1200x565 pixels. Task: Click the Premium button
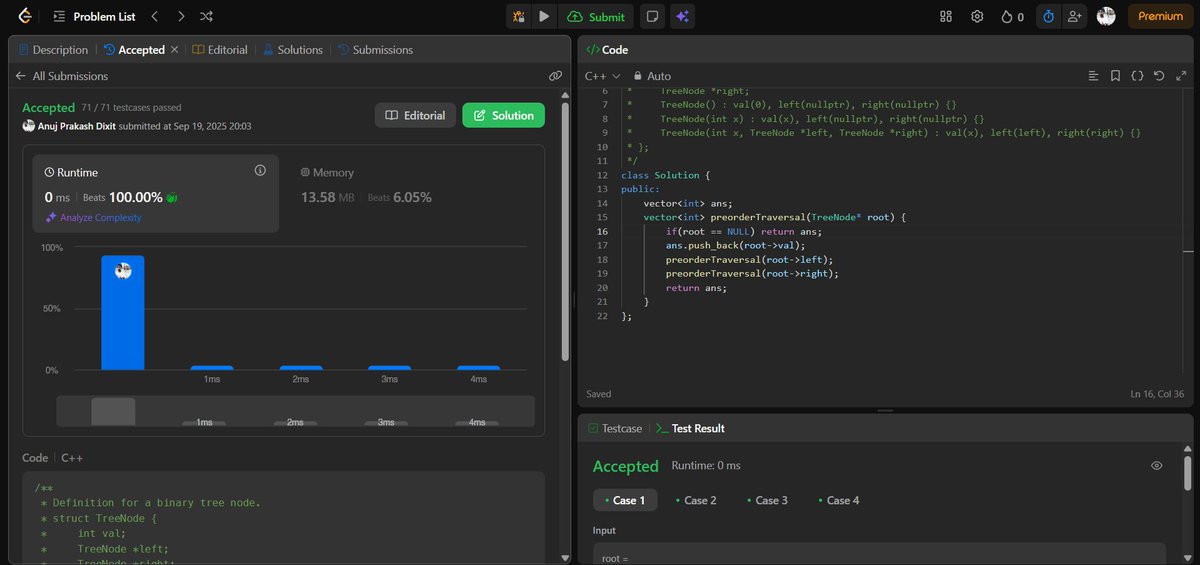pos(1160,16)
